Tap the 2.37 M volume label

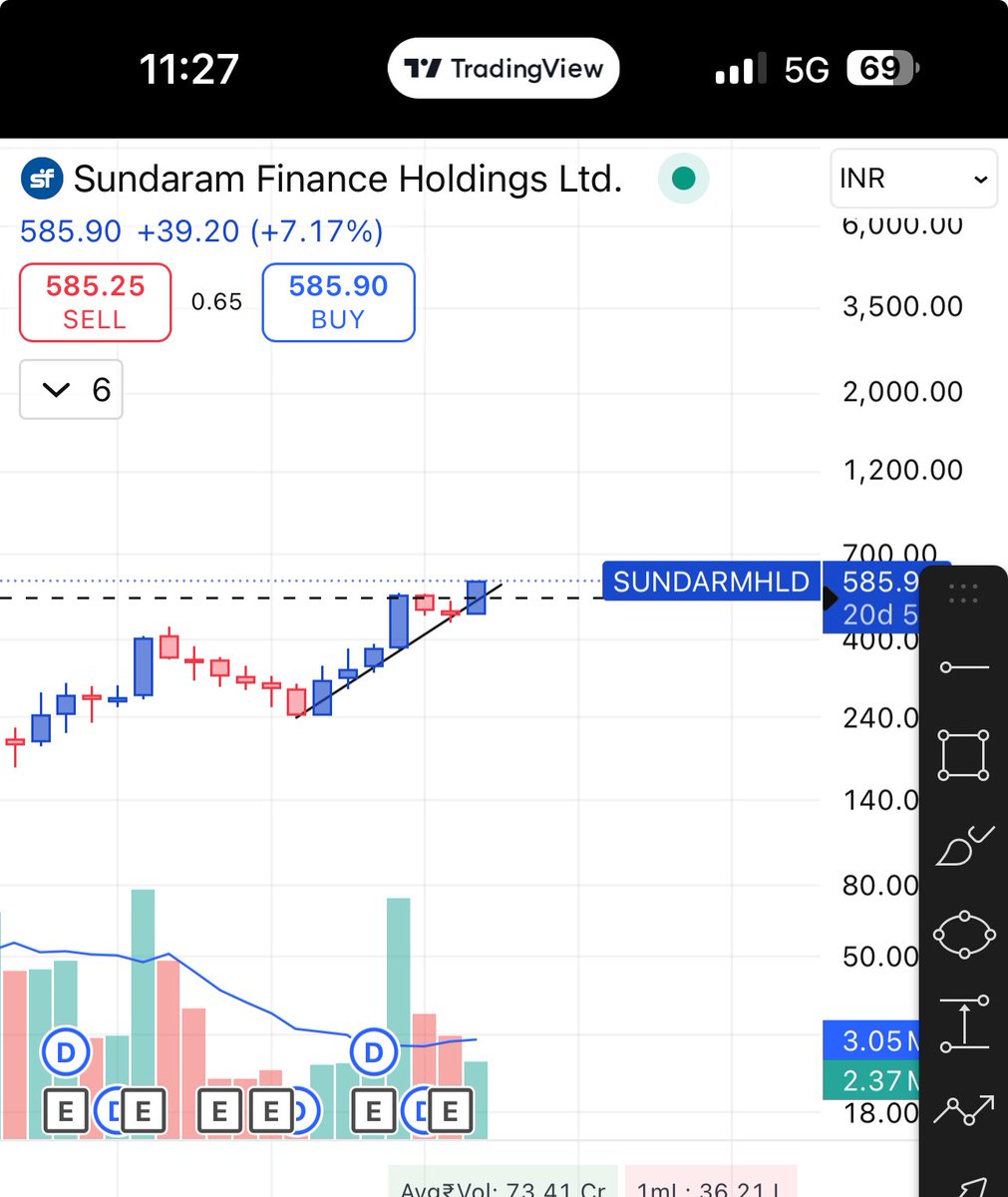870,1080
